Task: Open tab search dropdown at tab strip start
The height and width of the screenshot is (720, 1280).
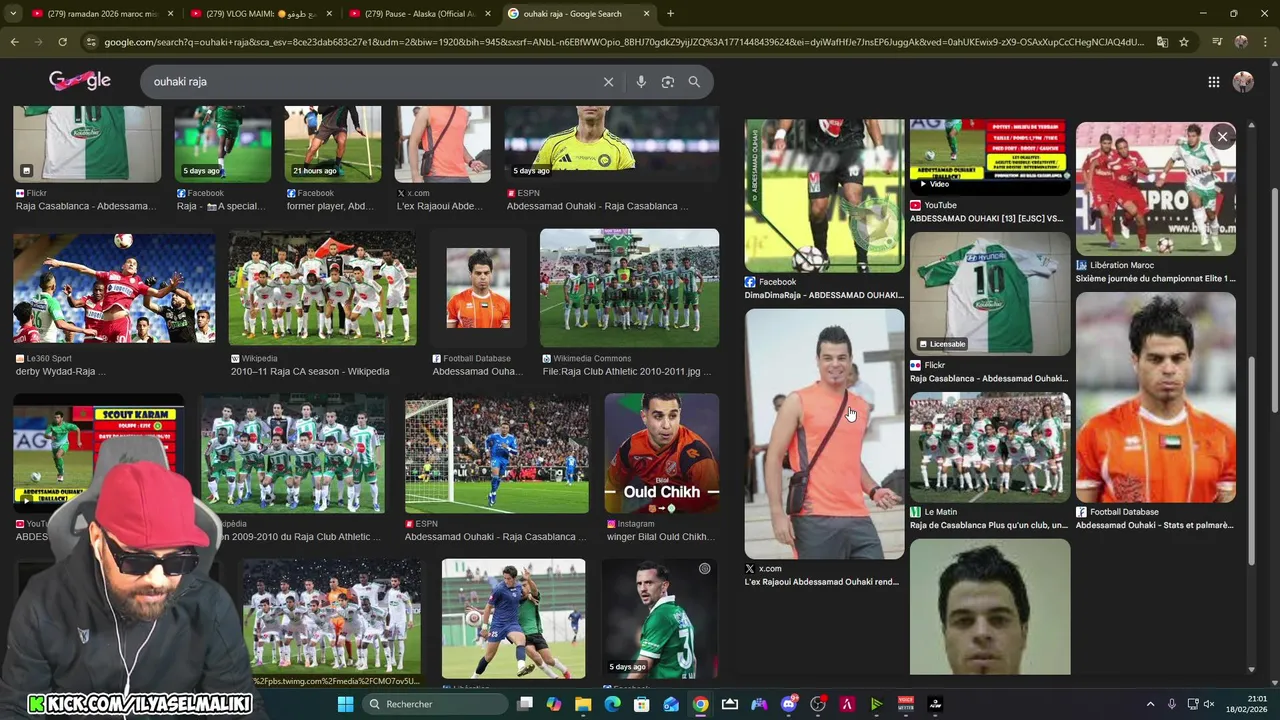Action: [12, 14]
